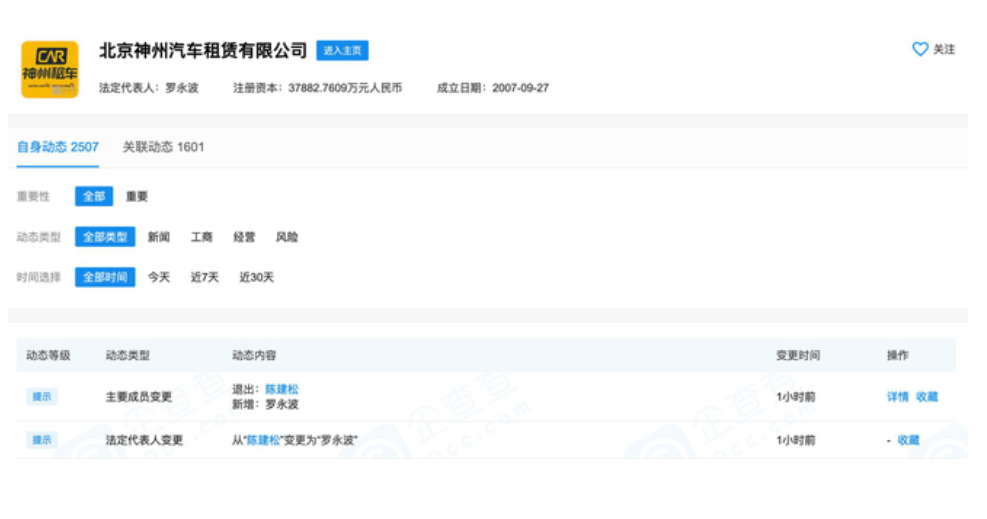This screenshot has width=987, height=519.
Task: Click 收藏 in 法定代表人变更 row
Action: click(908, 440)
